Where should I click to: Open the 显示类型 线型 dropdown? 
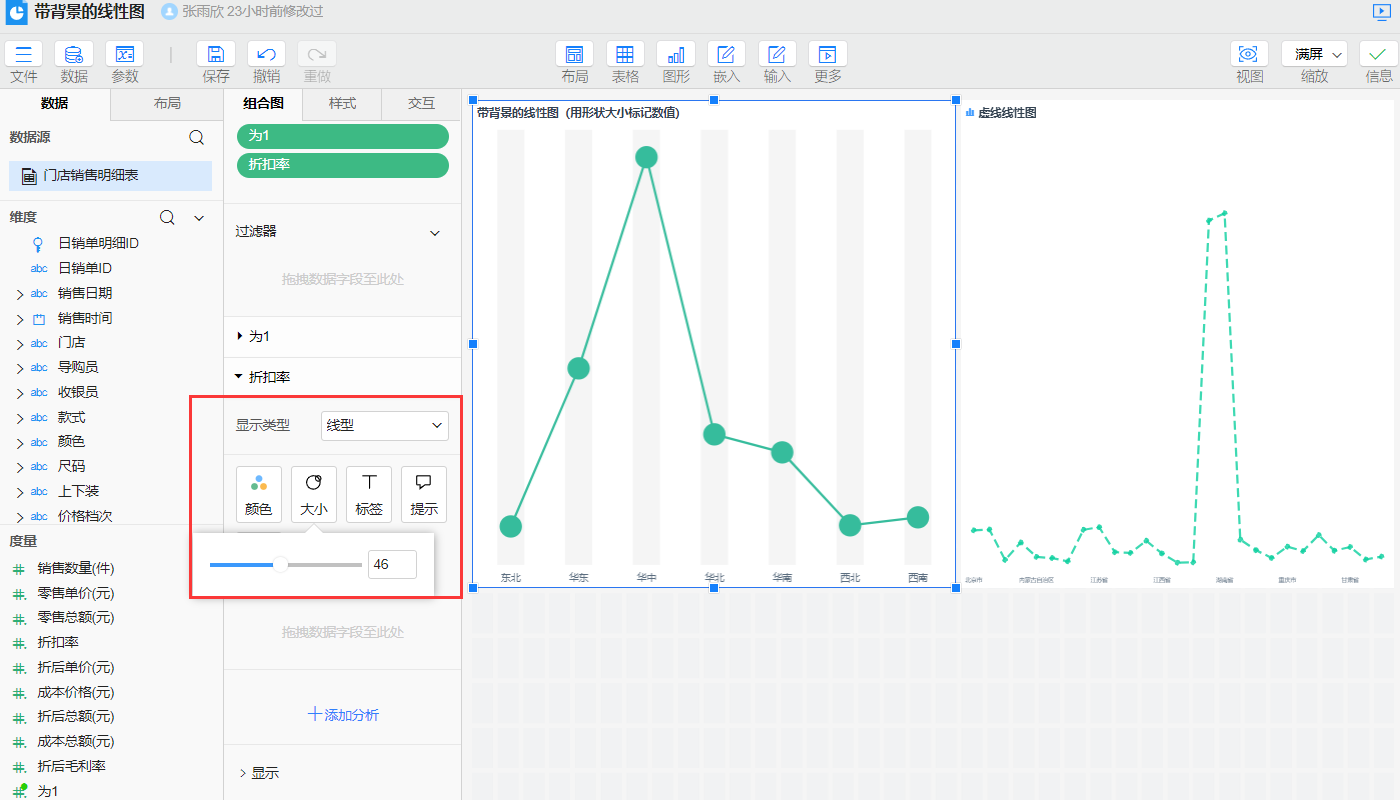[x=384, y=426]
